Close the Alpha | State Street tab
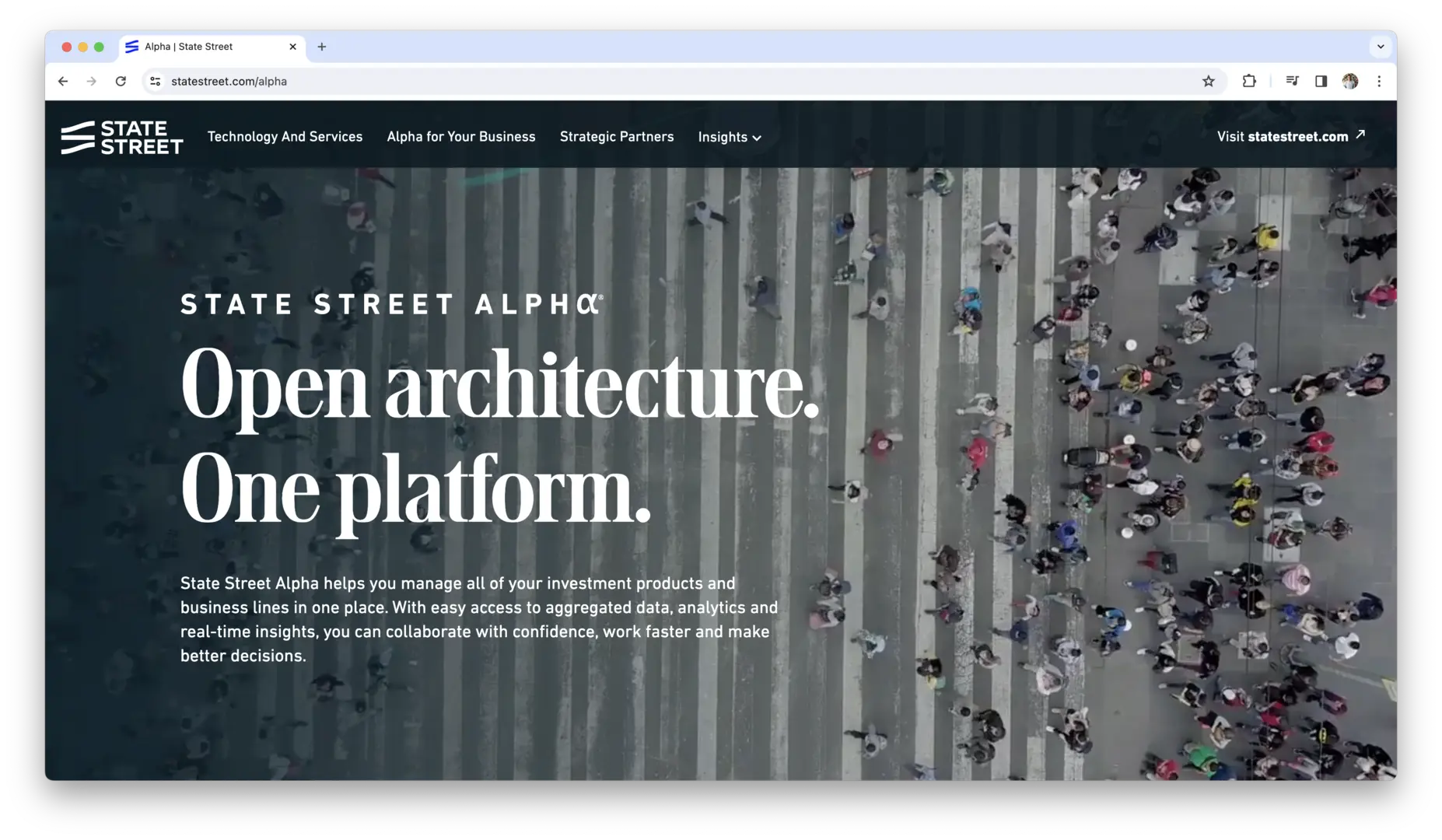 coord(292,47)
